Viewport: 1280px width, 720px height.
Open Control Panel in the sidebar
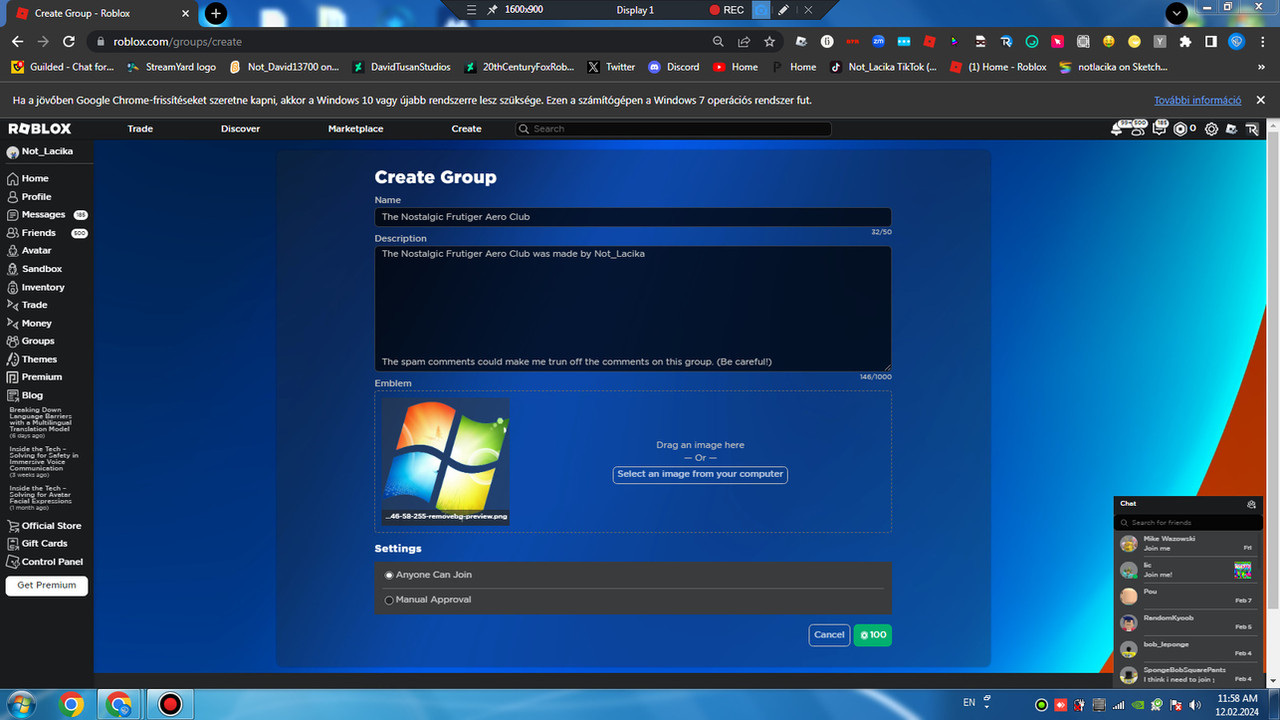pos(45,561)
